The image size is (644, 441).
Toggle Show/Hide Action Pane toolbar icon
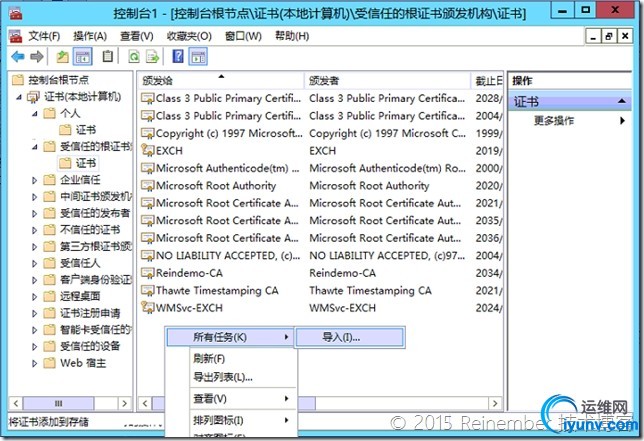coord(198,56)
